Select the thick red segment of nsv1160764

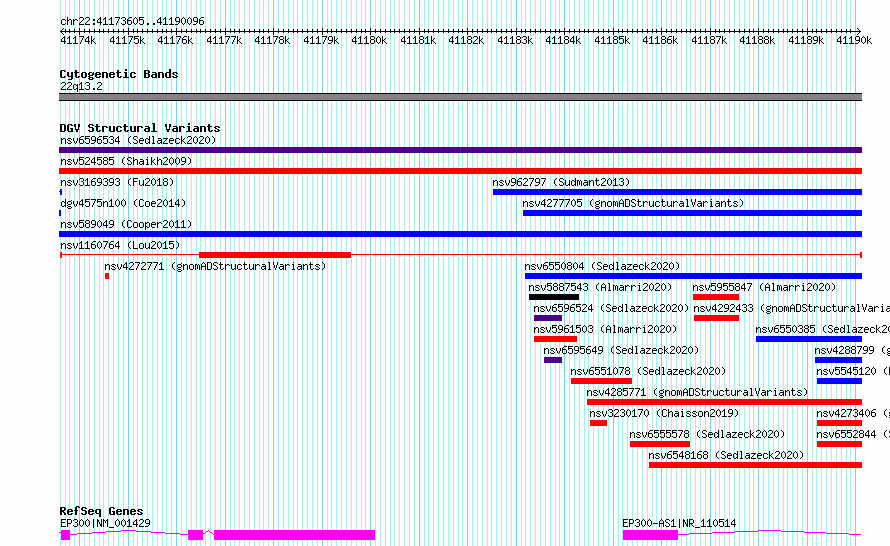pyautogui.click(x=275, y=255)
